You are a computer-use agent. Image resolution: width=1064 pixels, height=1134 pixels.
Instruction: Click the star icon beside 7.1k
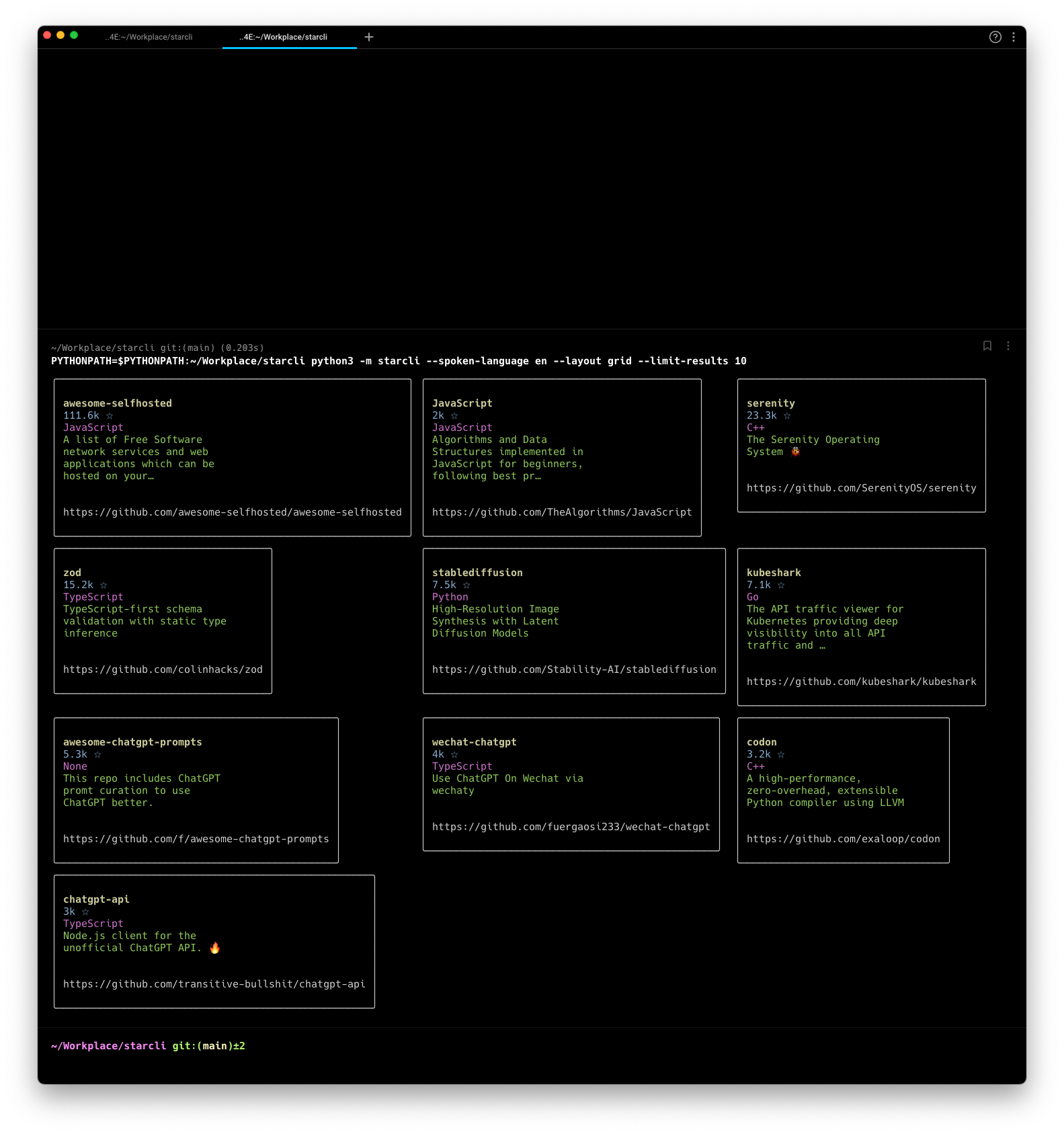click(x=781, y=585)
